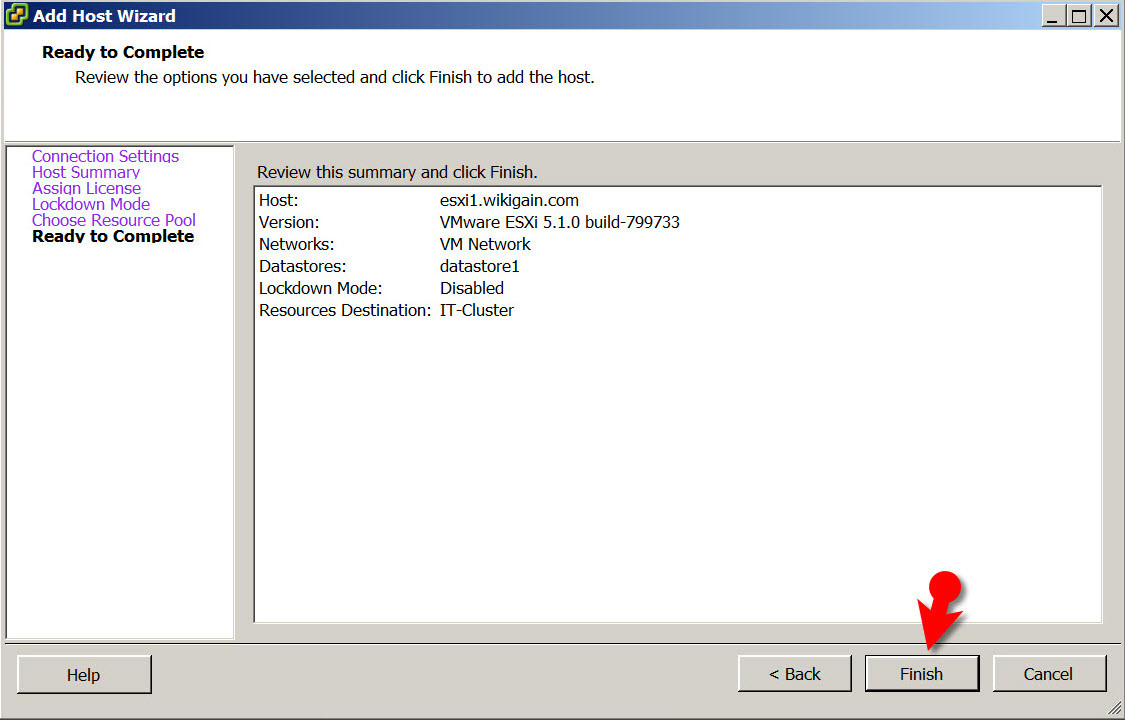The height and width of the screenshot is (720, 1125).
Task: Click the Resources Destination: label
Action: [x=345, y=311]
